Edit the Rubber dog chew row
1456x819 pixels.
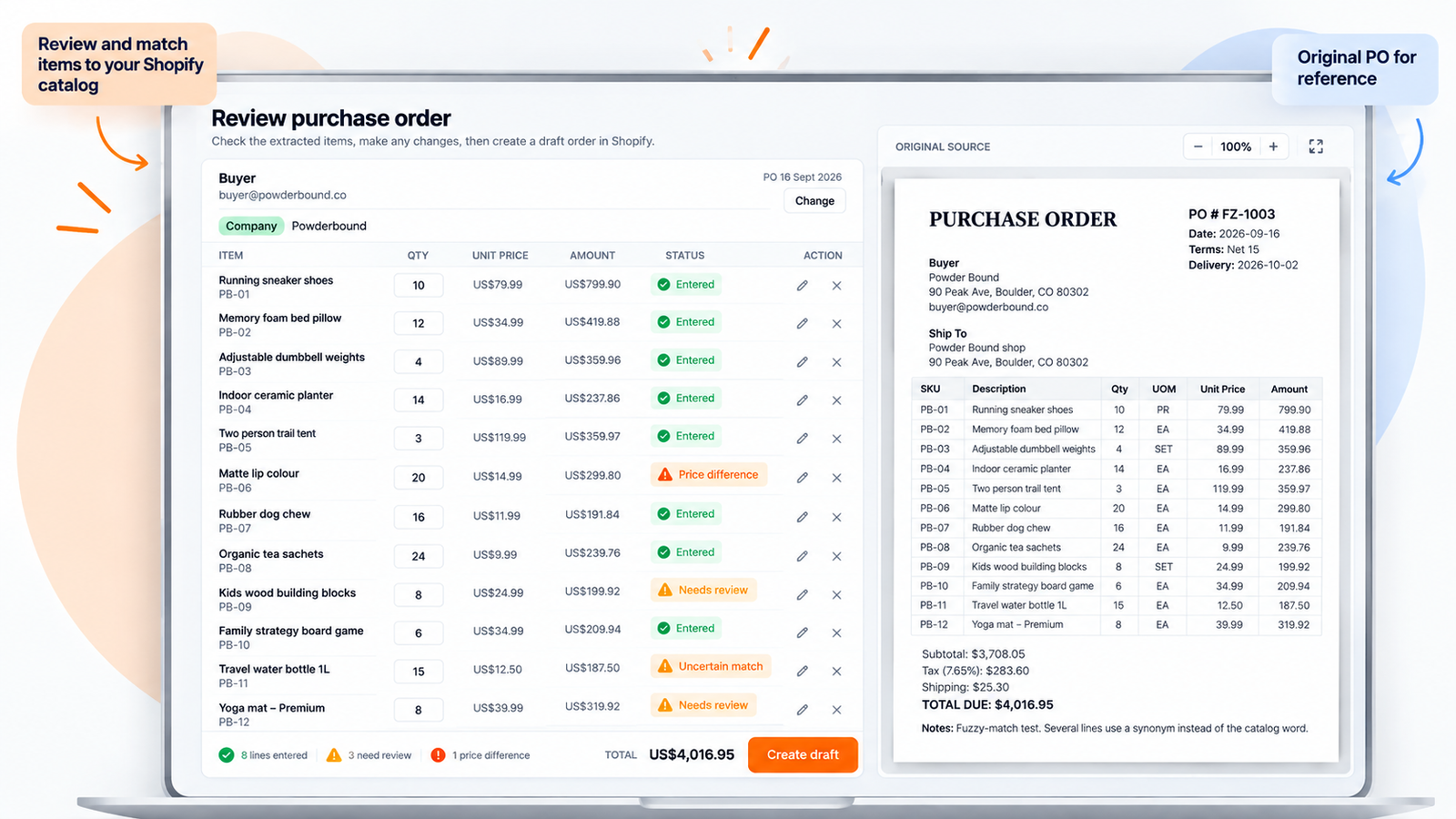pos(802,517)
